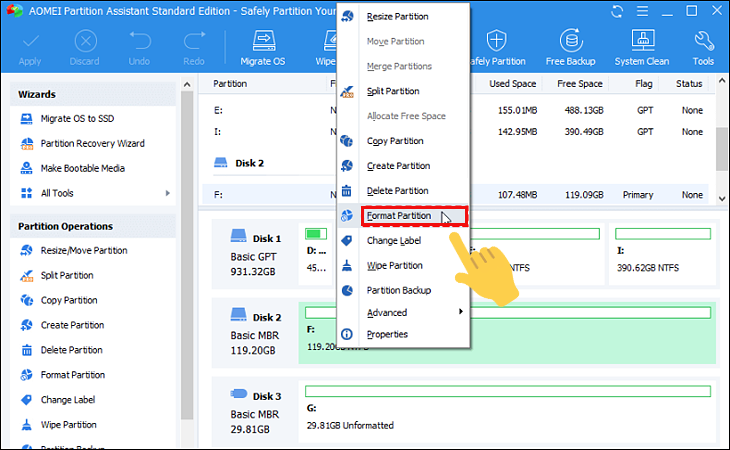Click the partition list scroll up arrow

722,80
